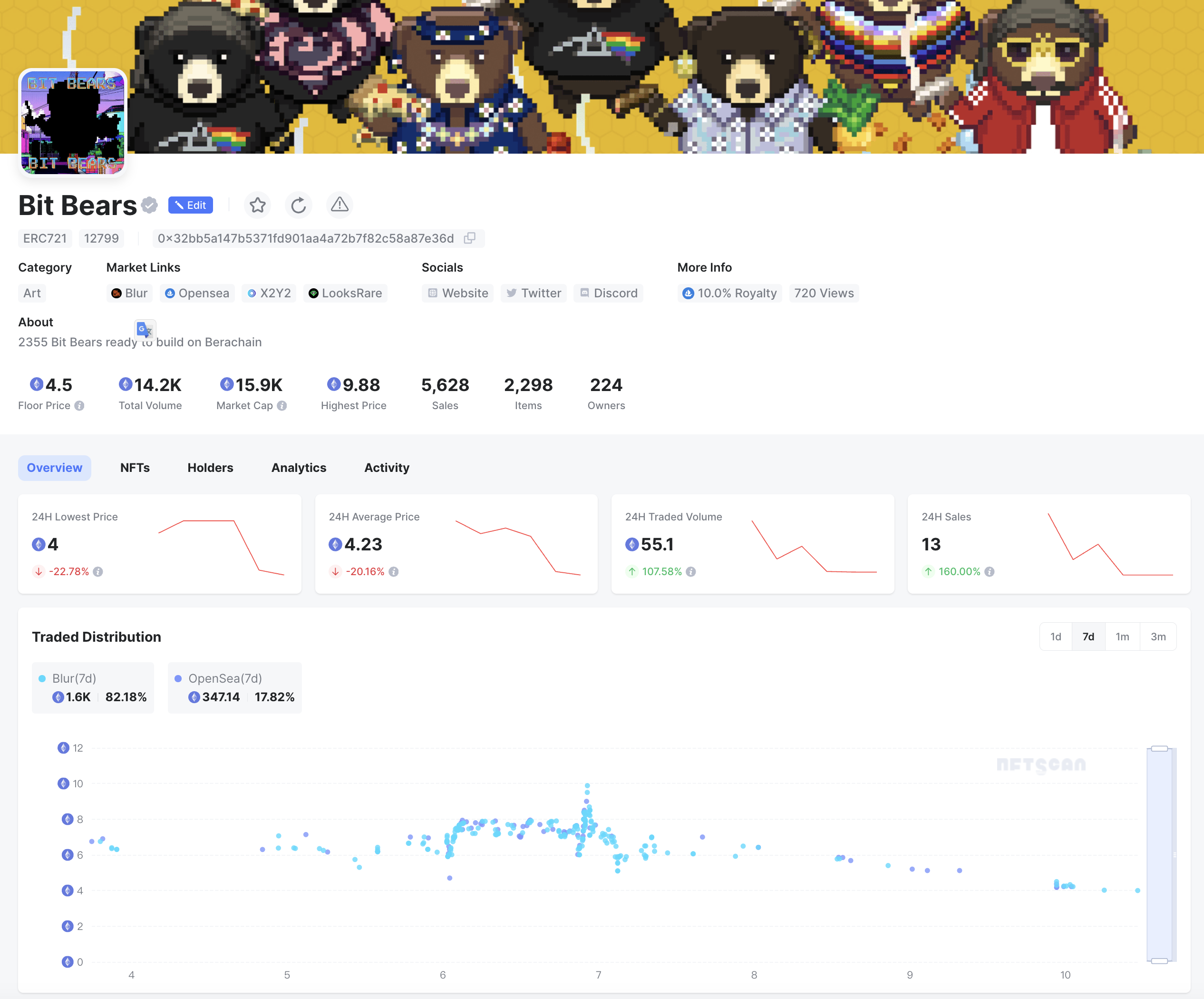
Task: Click the Edit button
Action: click(190, 205)
